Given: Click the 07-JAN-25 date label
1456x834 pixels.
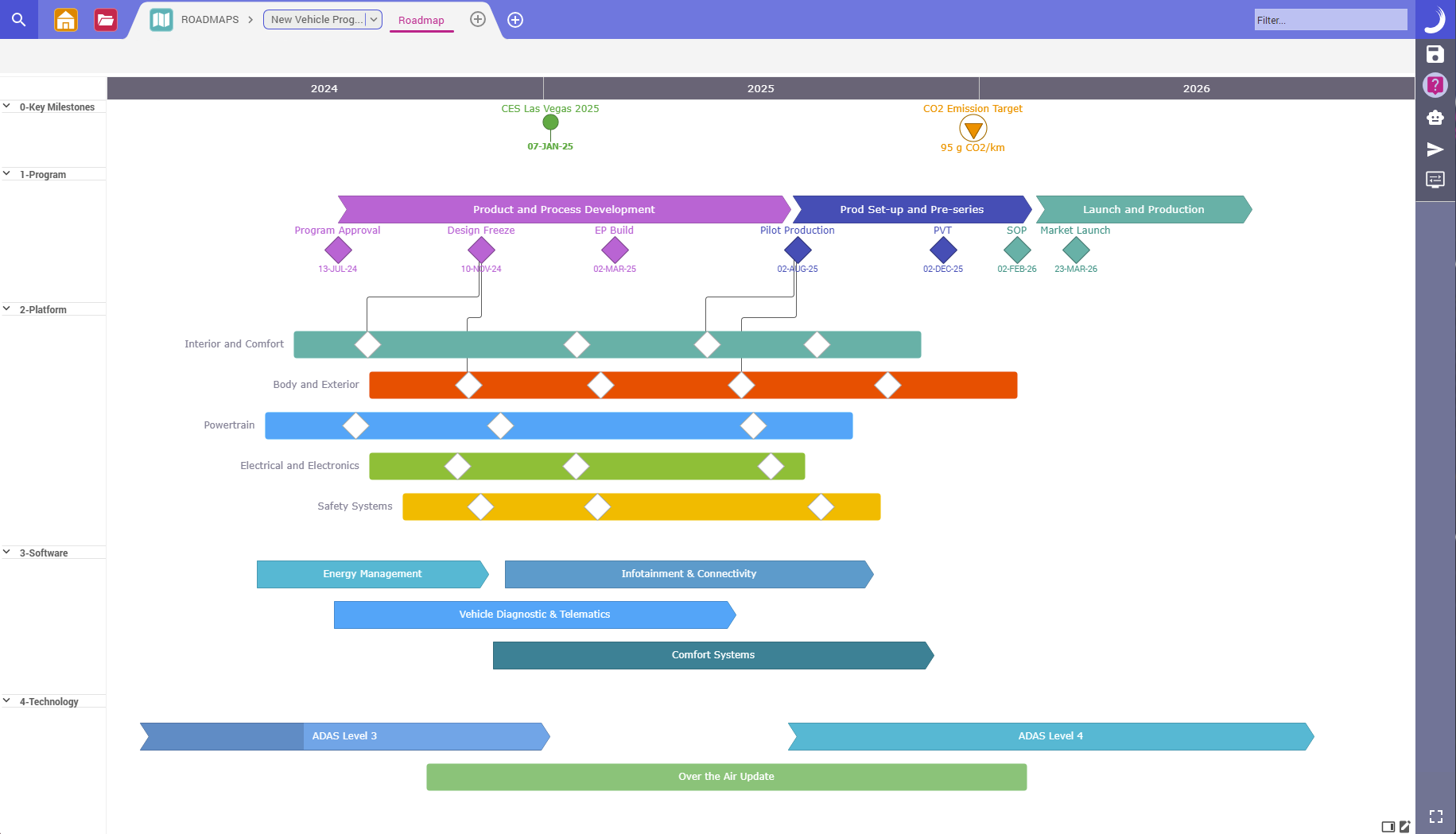Looking at the screenshot, I should pos(550,147).
